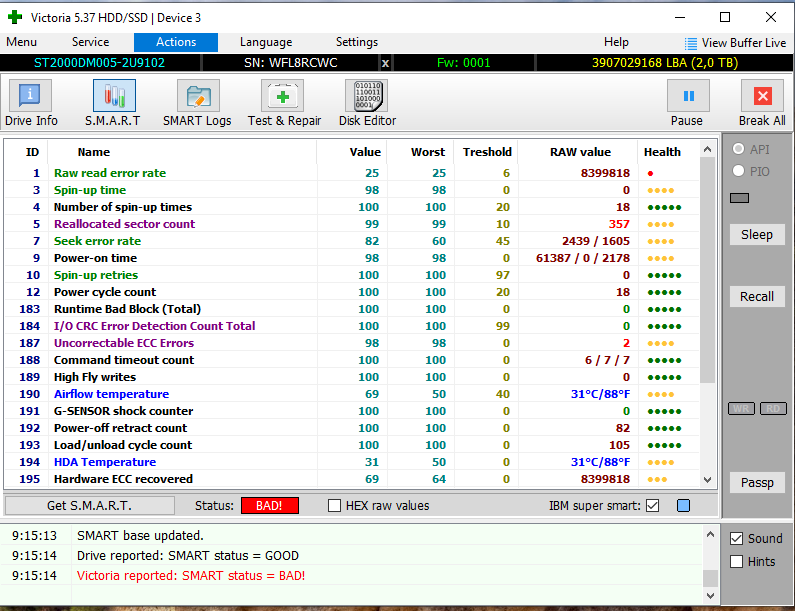This screenshot has height=611, width=795.
Task: Click the Break All icon
Action: [762, 103]
